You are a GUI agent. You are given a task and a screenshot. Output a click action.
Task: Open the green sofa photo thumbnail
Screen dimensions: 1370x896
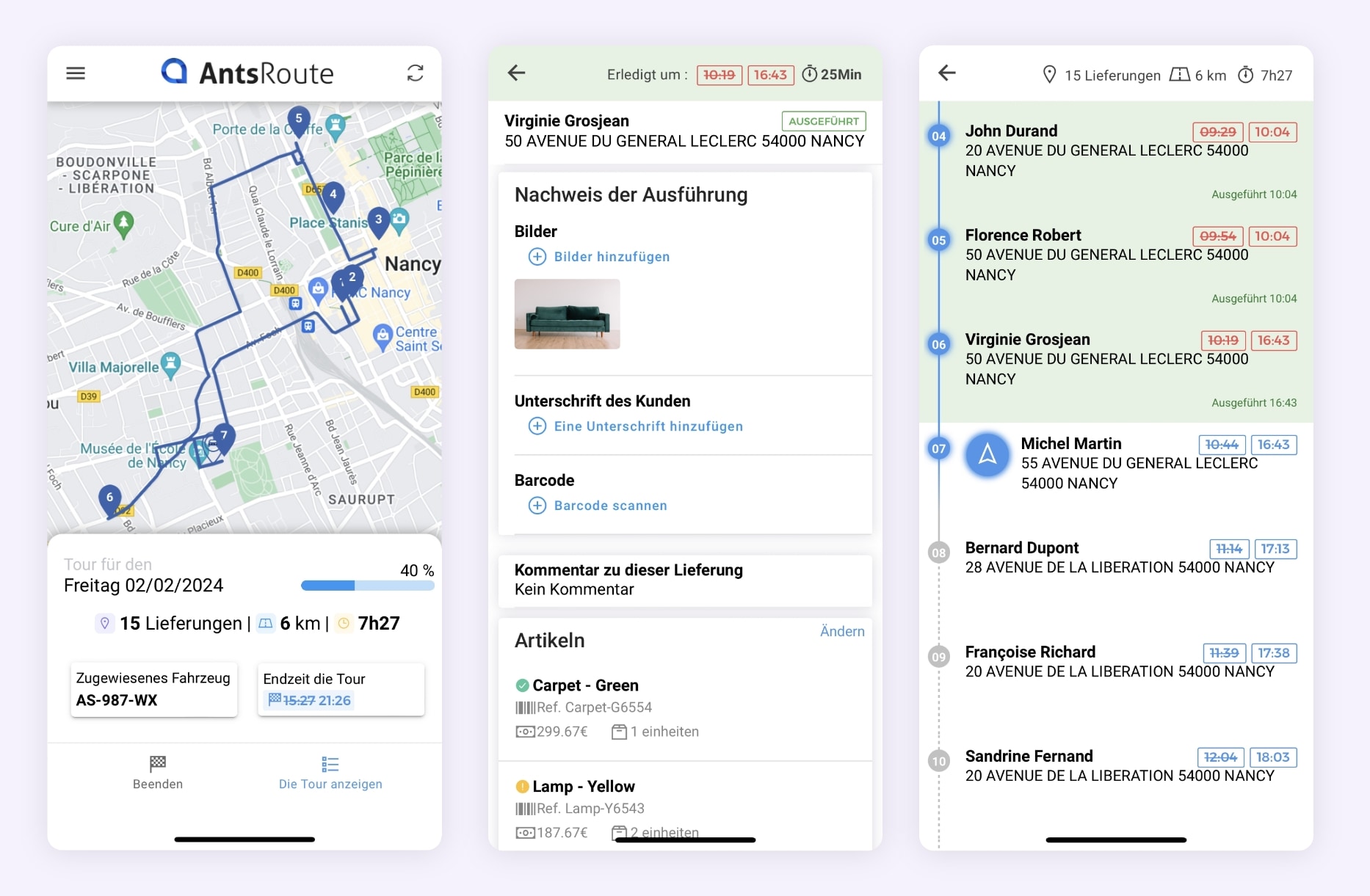pyautogui.click(x=567, y=314)
